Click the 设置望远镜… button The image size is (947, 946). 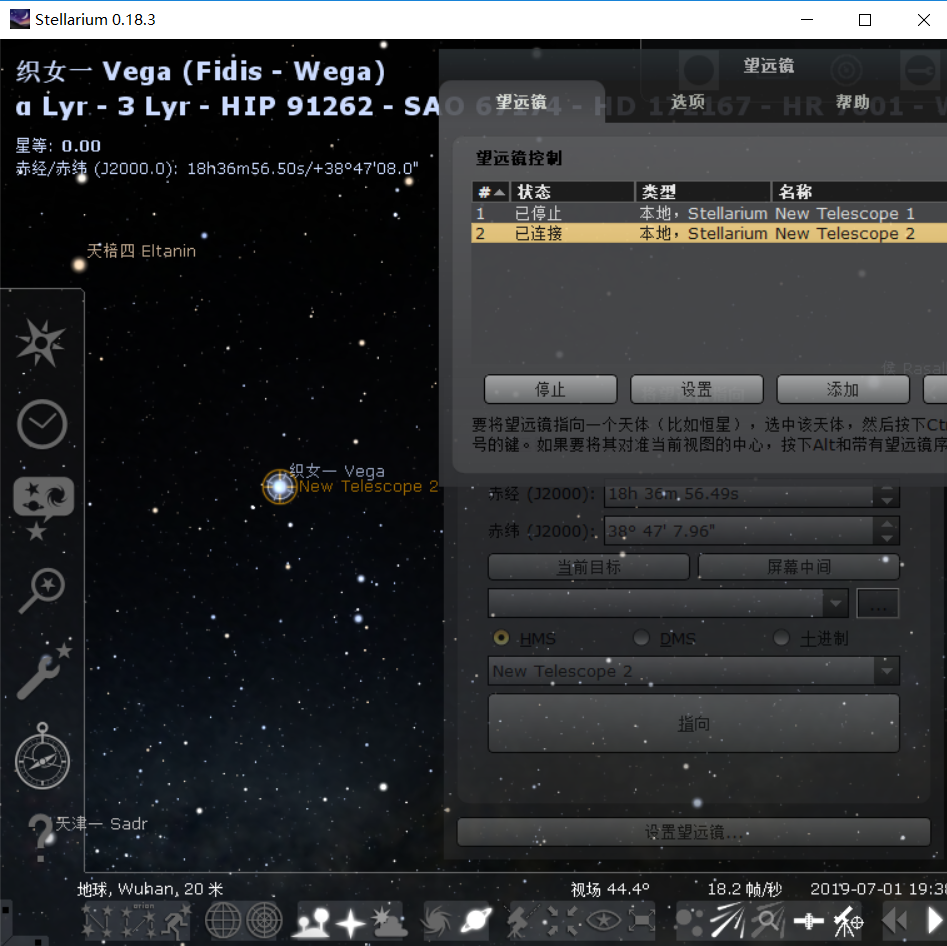pos(693,832)
